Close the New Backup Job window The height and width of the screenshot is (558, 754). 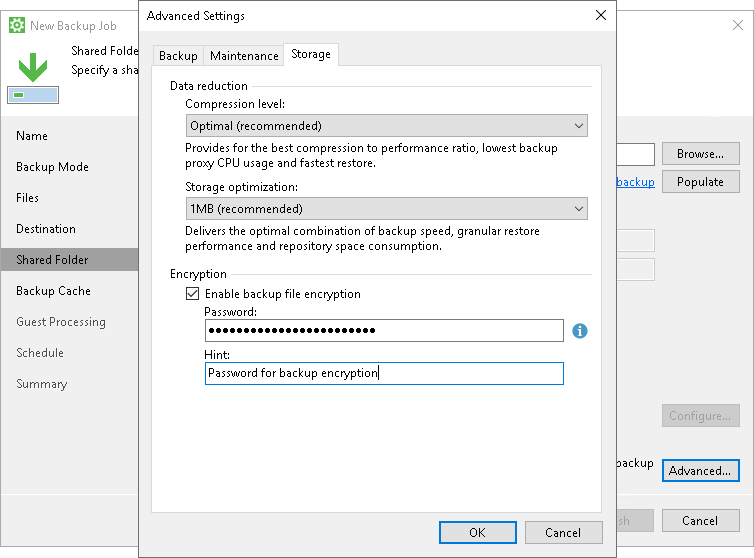click(x=738, y=25)
